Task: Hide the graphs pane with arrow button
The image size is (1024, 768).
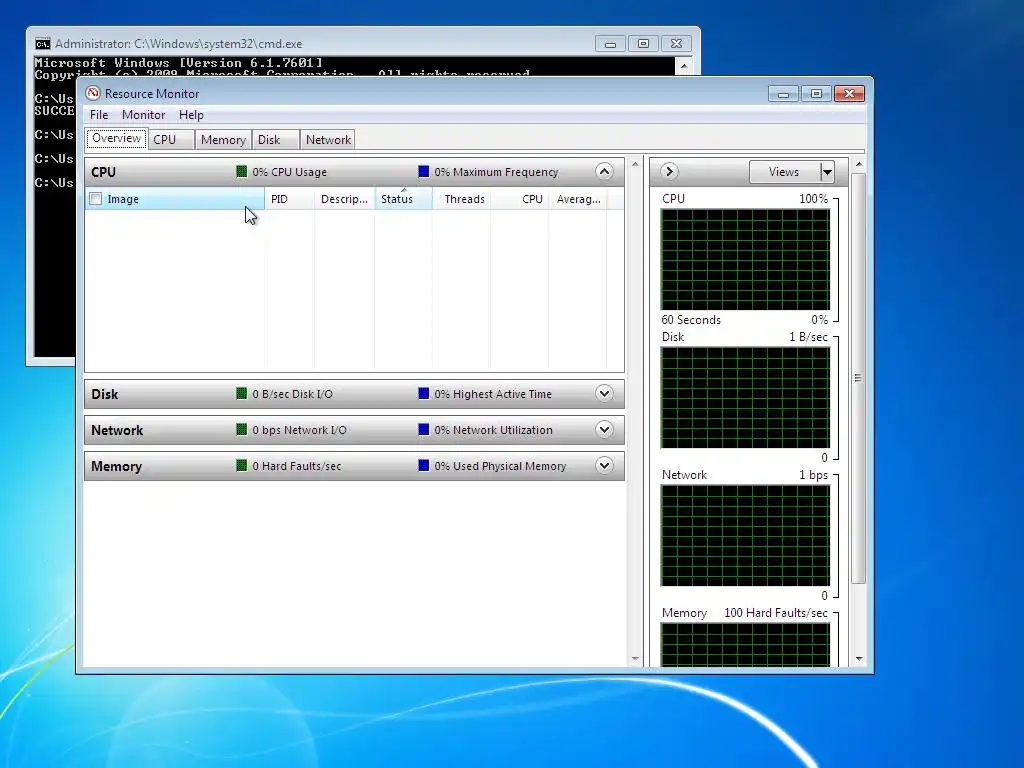Action: [669, 172]
